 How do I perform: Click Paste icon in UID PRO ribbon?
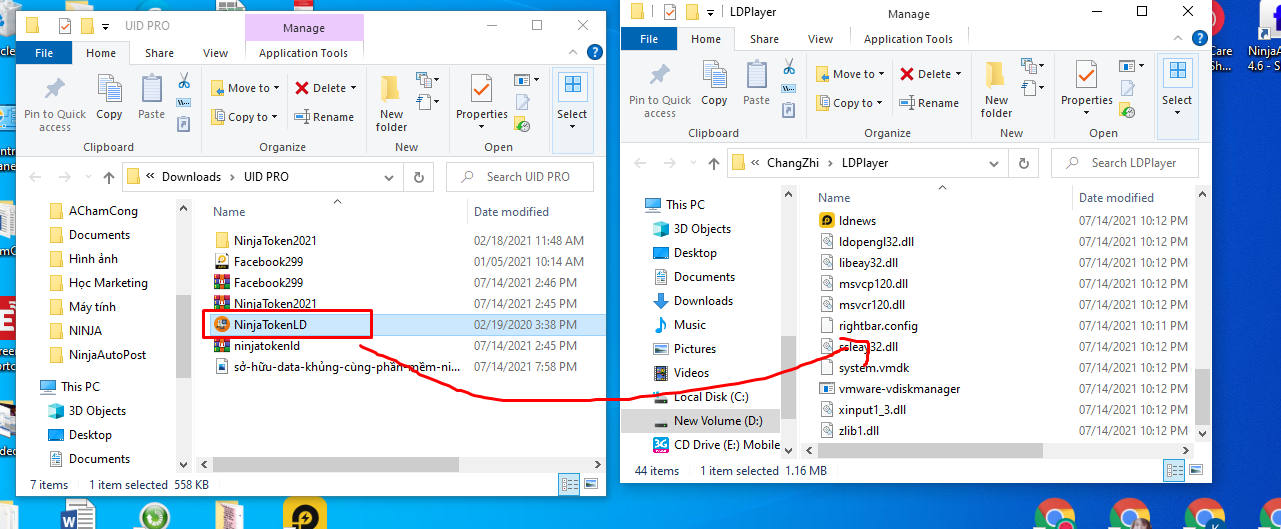(x=151, y=97)
